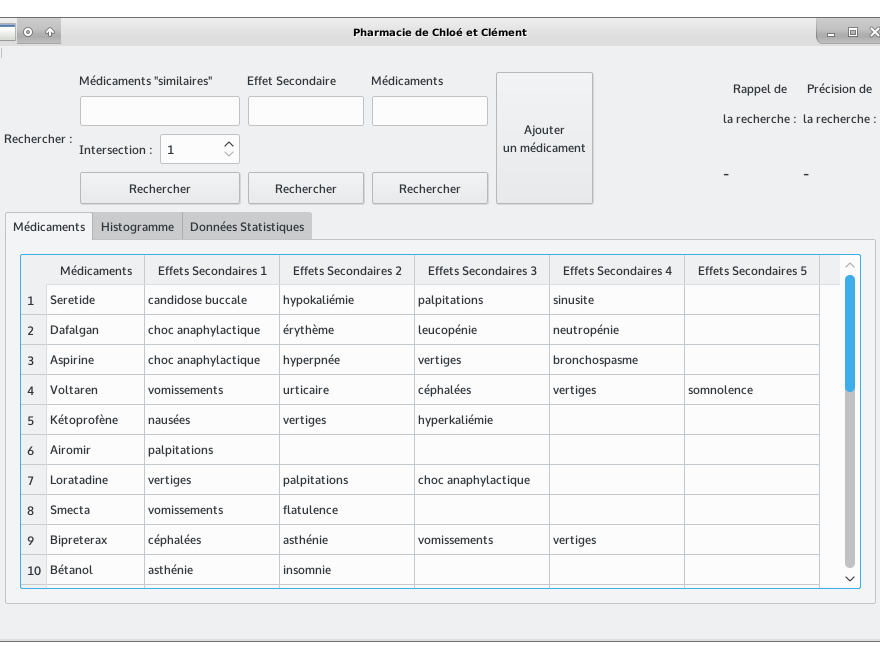This screenshot has height=660, width=880.
Task: Click the scrollbar down arrow on the table
Action: (x=849, y=578)
